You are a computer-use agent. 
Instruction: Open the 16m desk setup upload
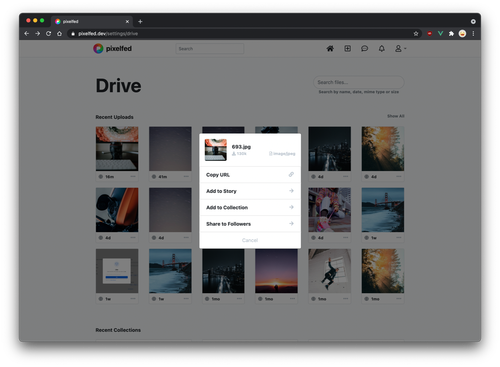[x=117, y=149]
